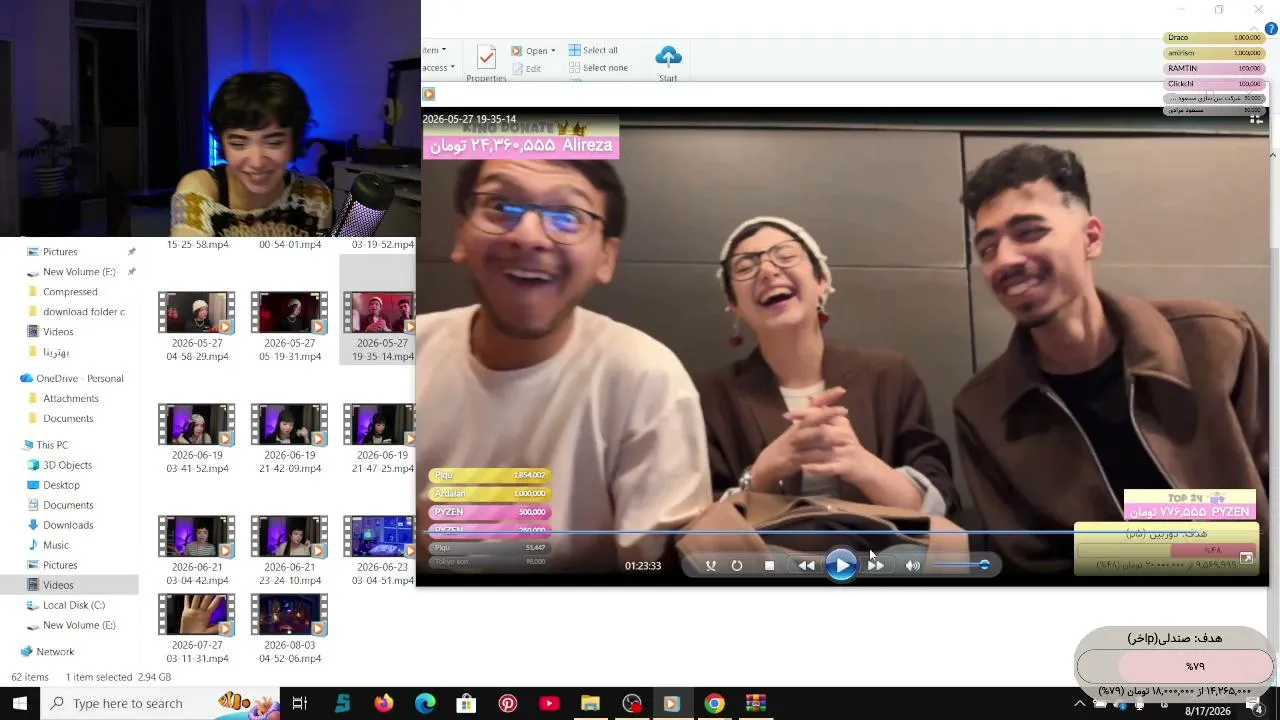Select video 2026-06-19 03-41-52.mp4
Viewport: 1280px width, 720px height.
click(x=197, y=439)
